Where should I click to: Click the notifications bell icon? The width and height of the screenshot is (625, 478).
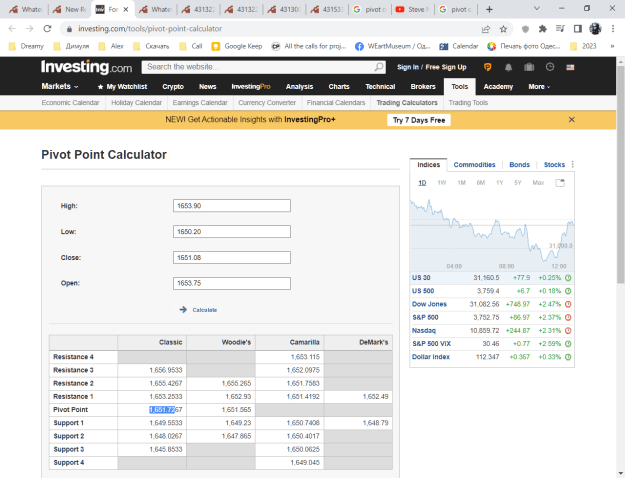[508, 67]
